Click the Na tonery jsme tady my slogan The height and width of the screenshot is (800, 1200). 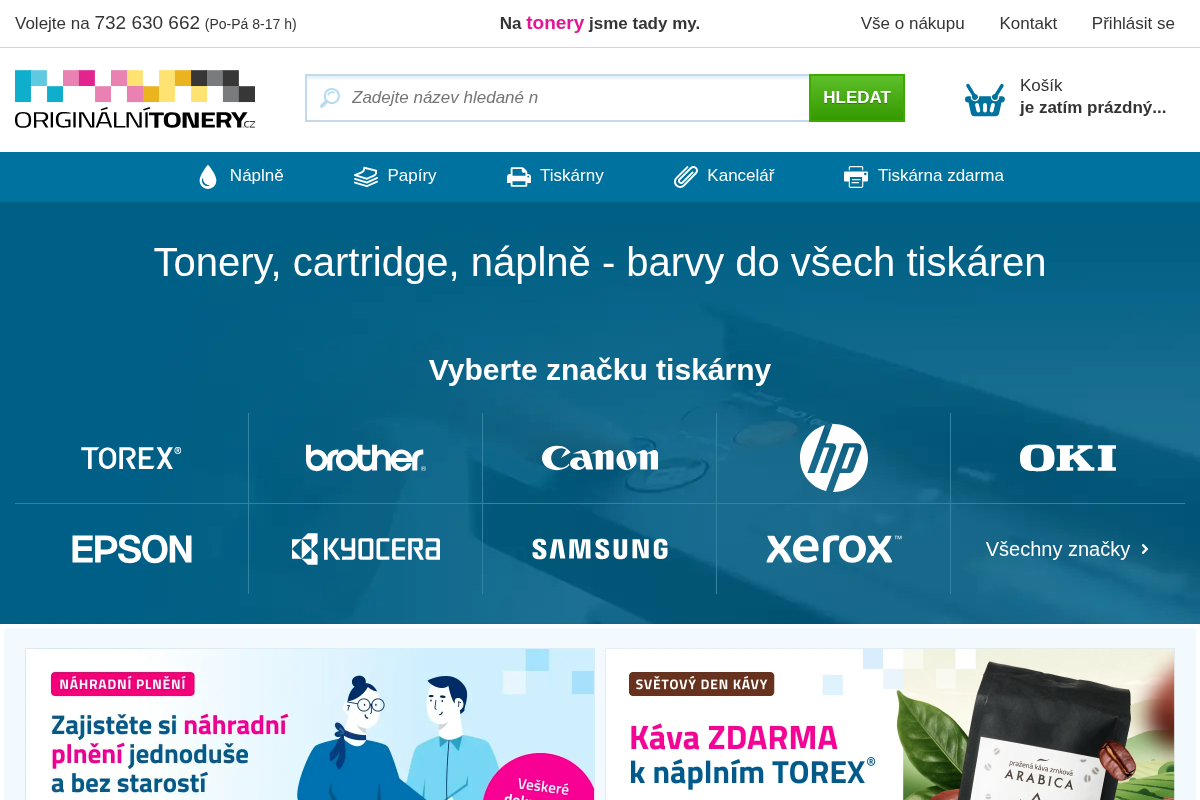tap(600, 23)
